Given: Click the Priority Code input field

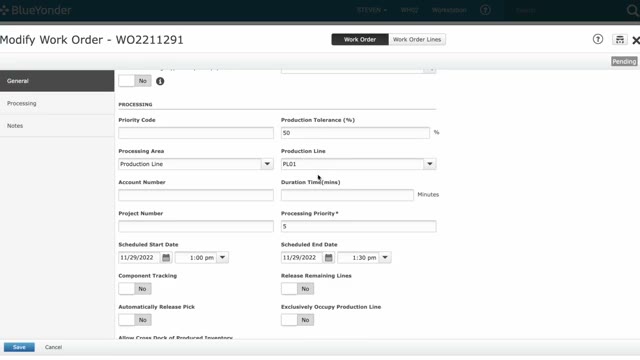Looking at the screenshot, I should [x=196, y=133].
